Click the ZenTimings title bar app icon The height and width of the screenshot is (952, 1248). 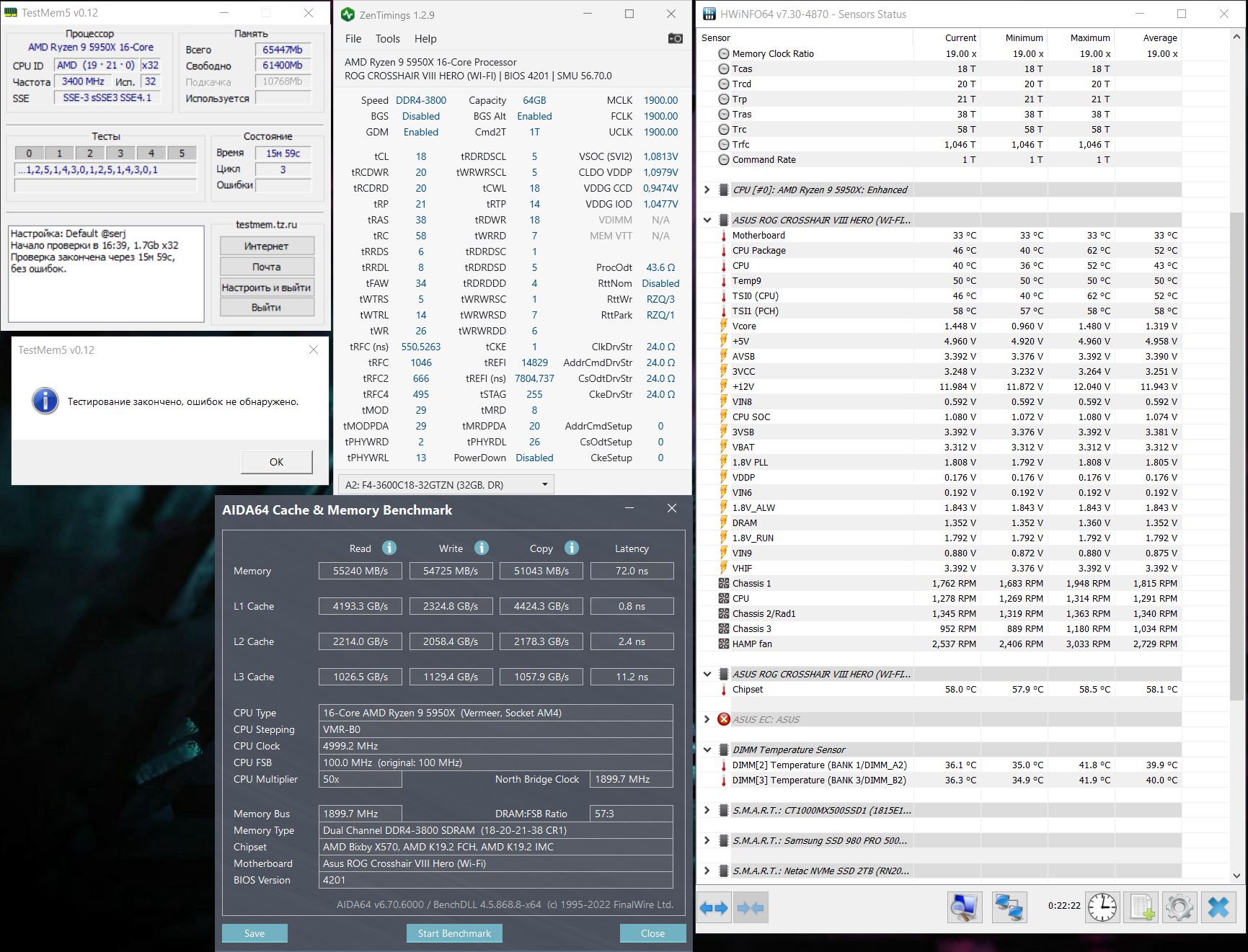tap(348, 14)
